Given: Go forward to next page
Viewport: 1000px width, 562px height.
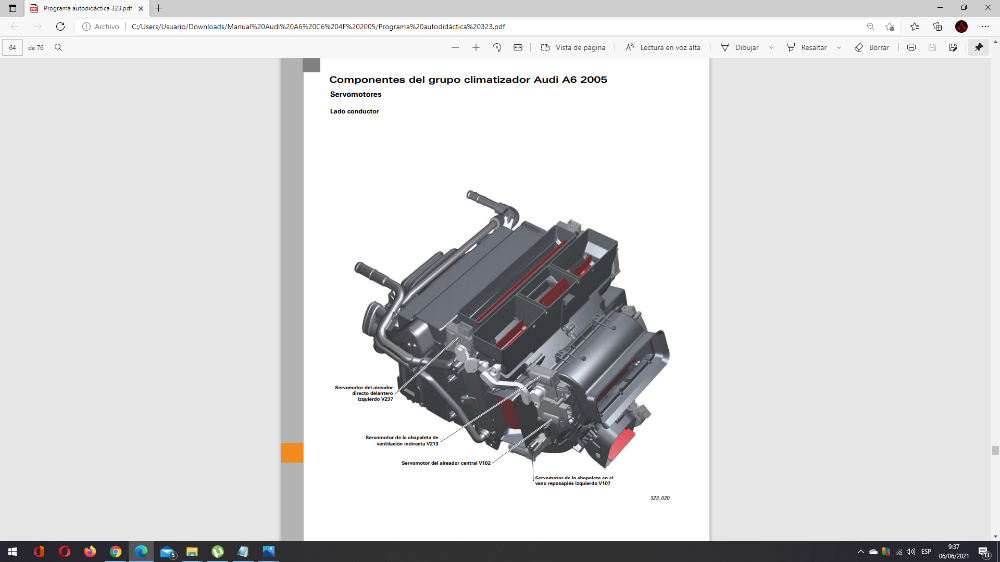Looking at the screenshot, I should coord(38,27).
